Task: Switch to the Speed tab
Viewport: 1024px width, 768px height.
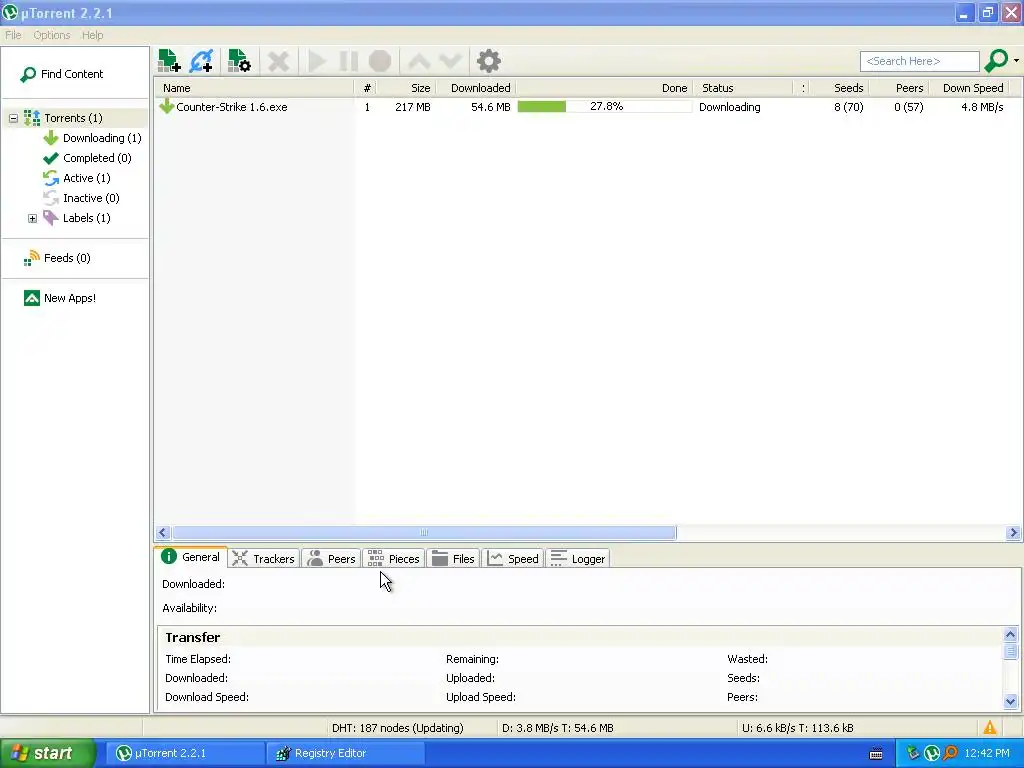Action: pyautogui.click(x=513, y=559)
